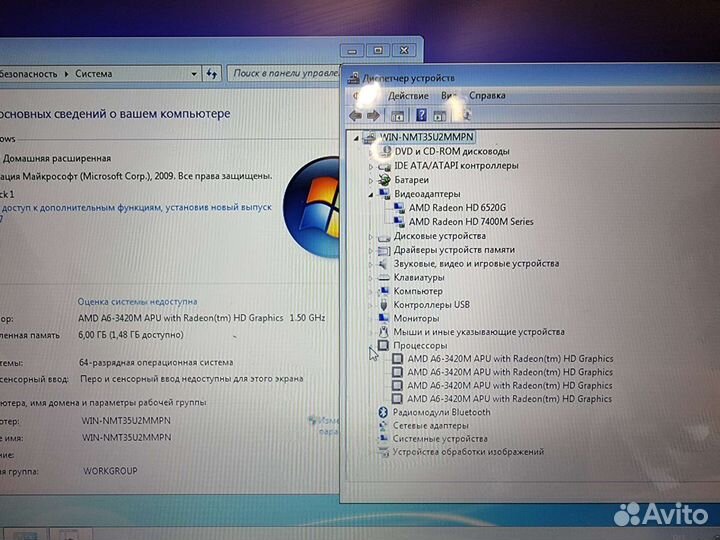Click the 64-разрядная операционная система text
The height and width of the screenshot is (540, 720).
(x=156, y=362)
